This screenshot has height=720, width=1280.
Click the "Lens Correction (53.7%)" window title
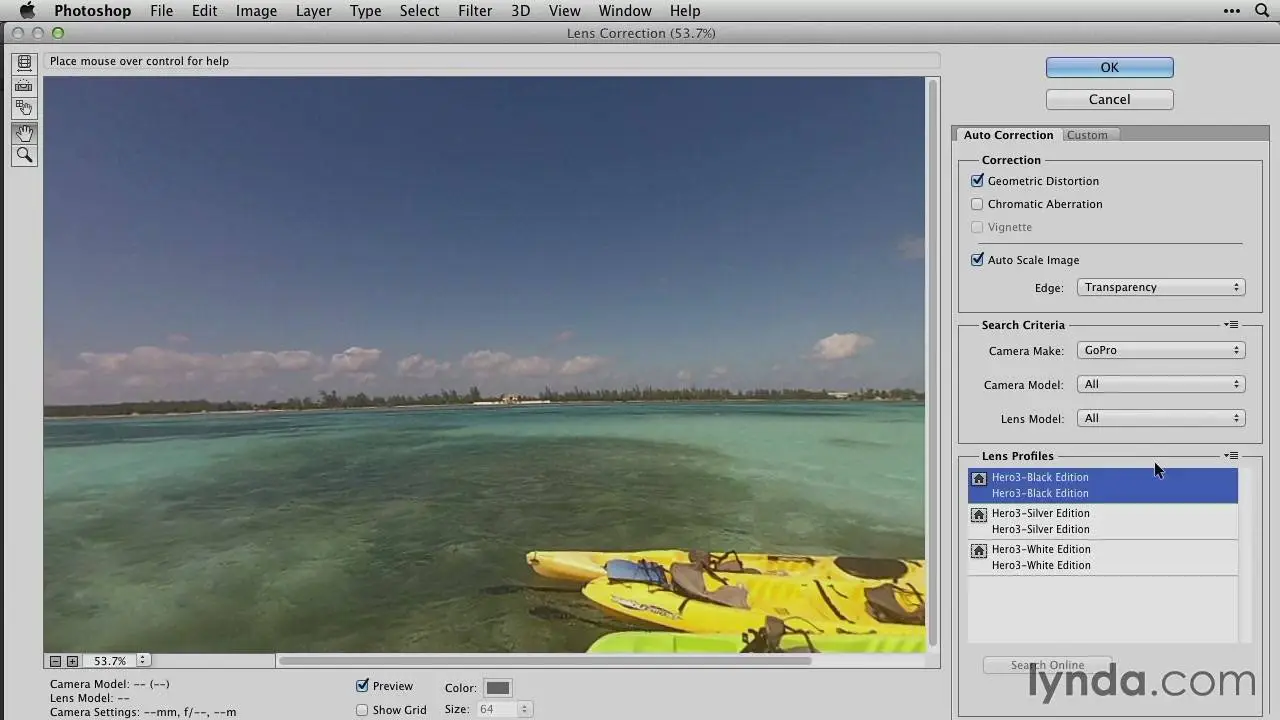[641, 33]
